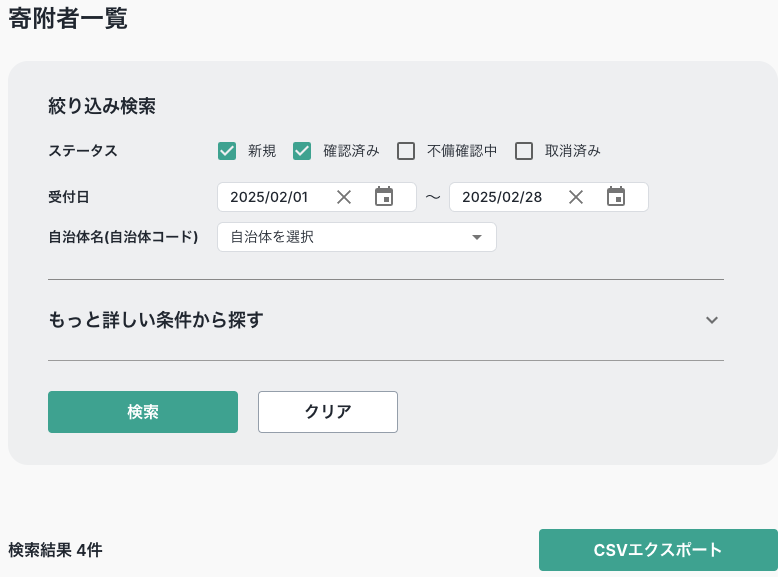Screen dimensions: 778x577
Task: Expand the chevron beside もっと詳しい条件から探す
Action: (x=712, y=320)
